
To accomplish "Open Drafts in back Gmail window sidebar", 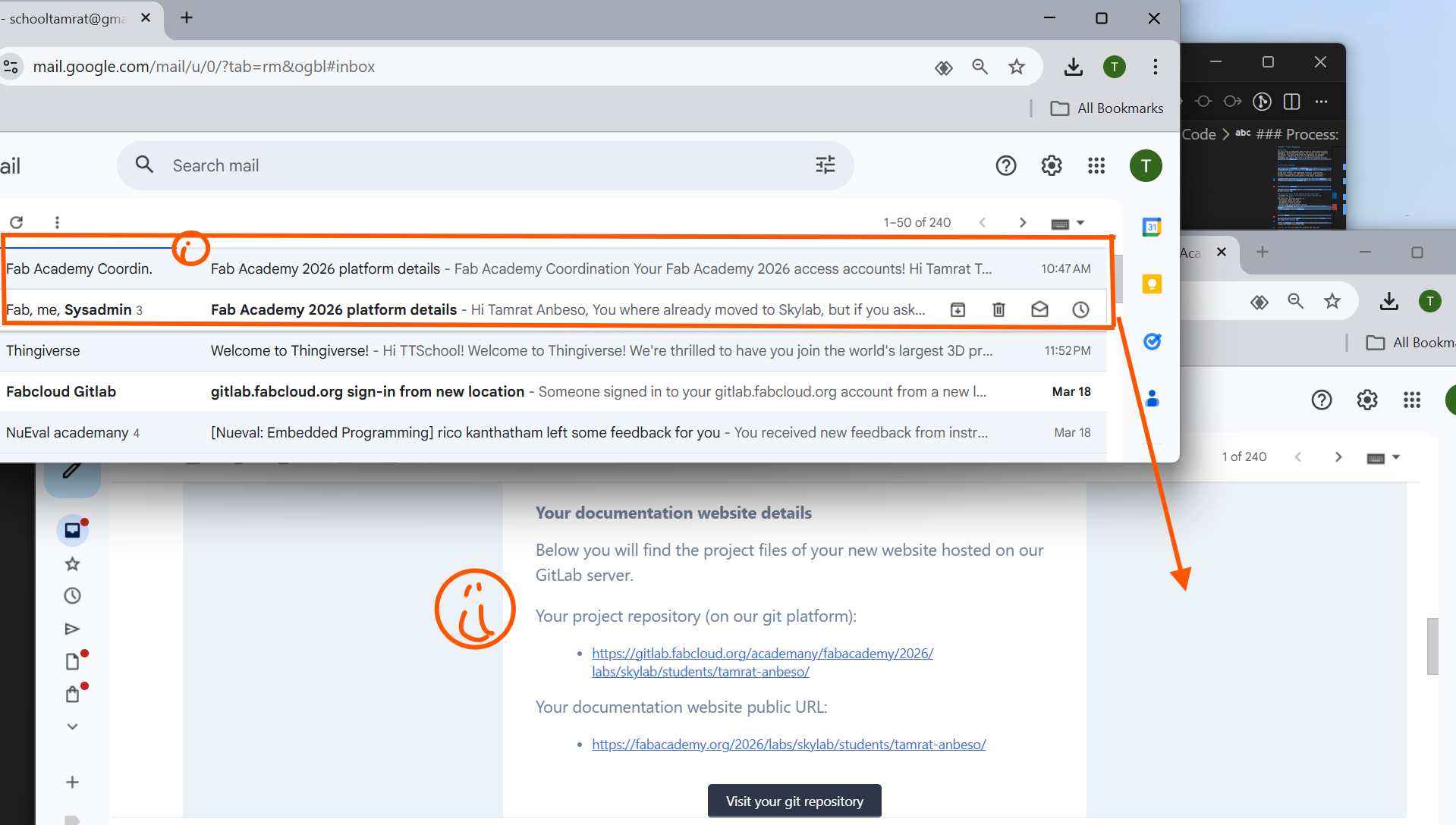I will point(73,661).
